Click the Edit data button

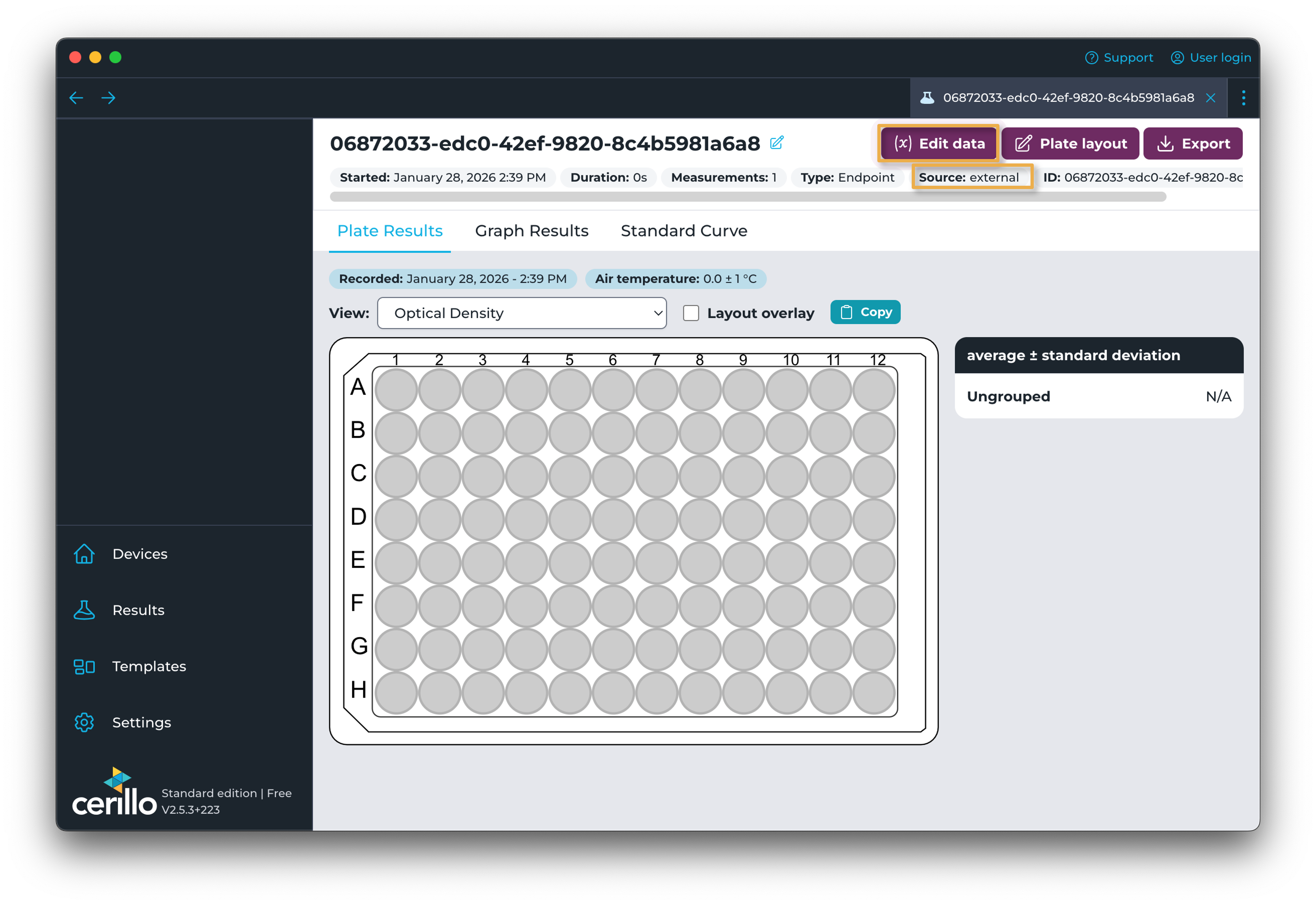[x=938, y=143]
